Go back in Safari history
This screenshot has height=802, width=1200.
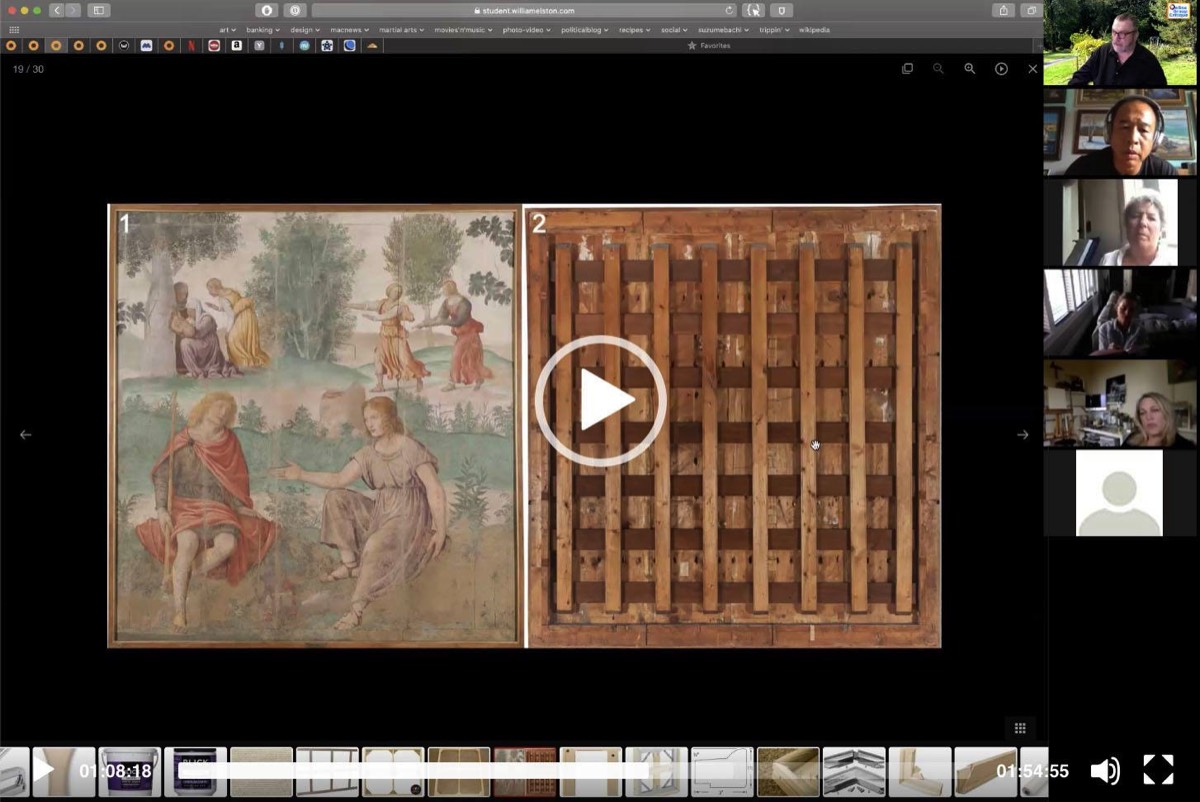click(57, 10)
